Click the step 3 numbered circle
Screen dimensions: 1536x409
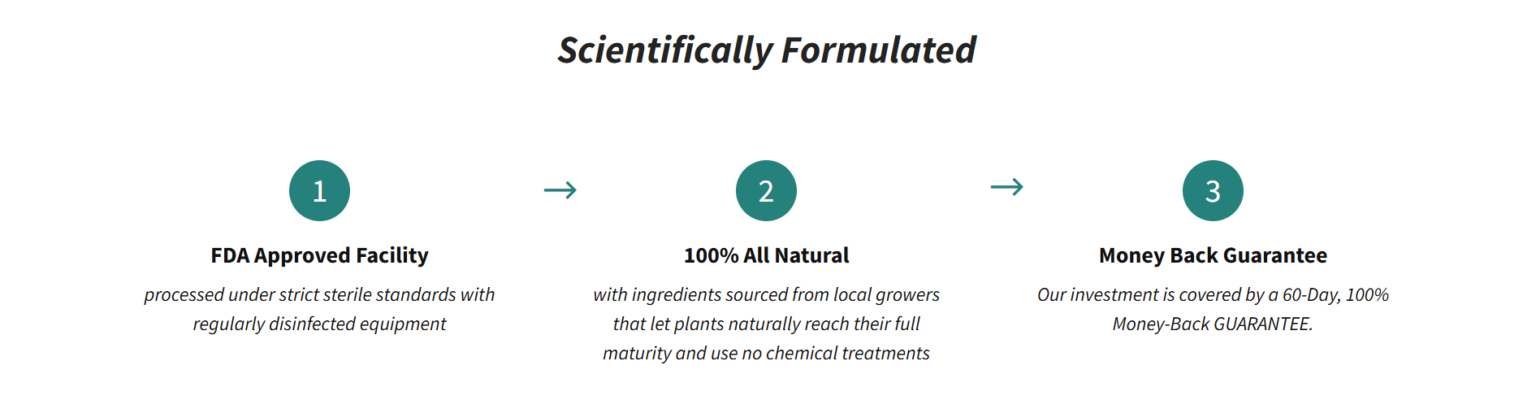tap(1212, 190)
